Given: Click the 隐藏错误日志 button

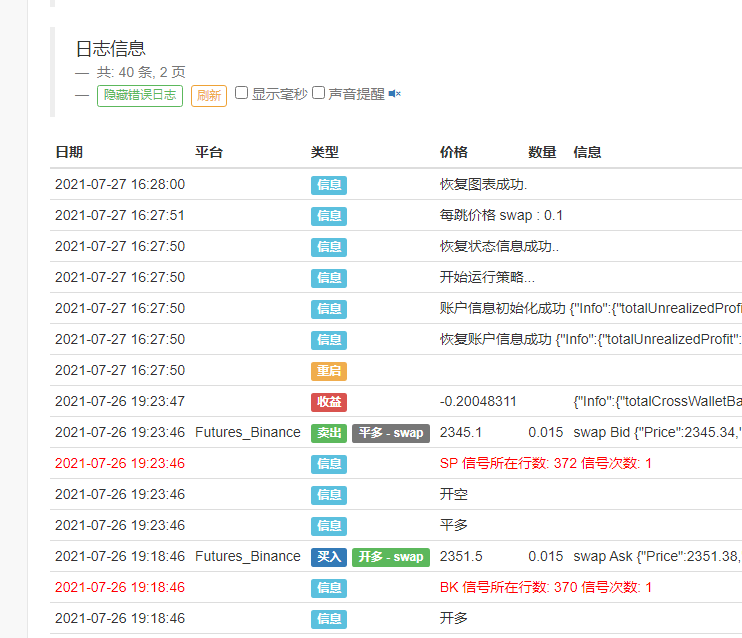Looking at the screenshot, I should pyautogui.click(x=140, y=95).
